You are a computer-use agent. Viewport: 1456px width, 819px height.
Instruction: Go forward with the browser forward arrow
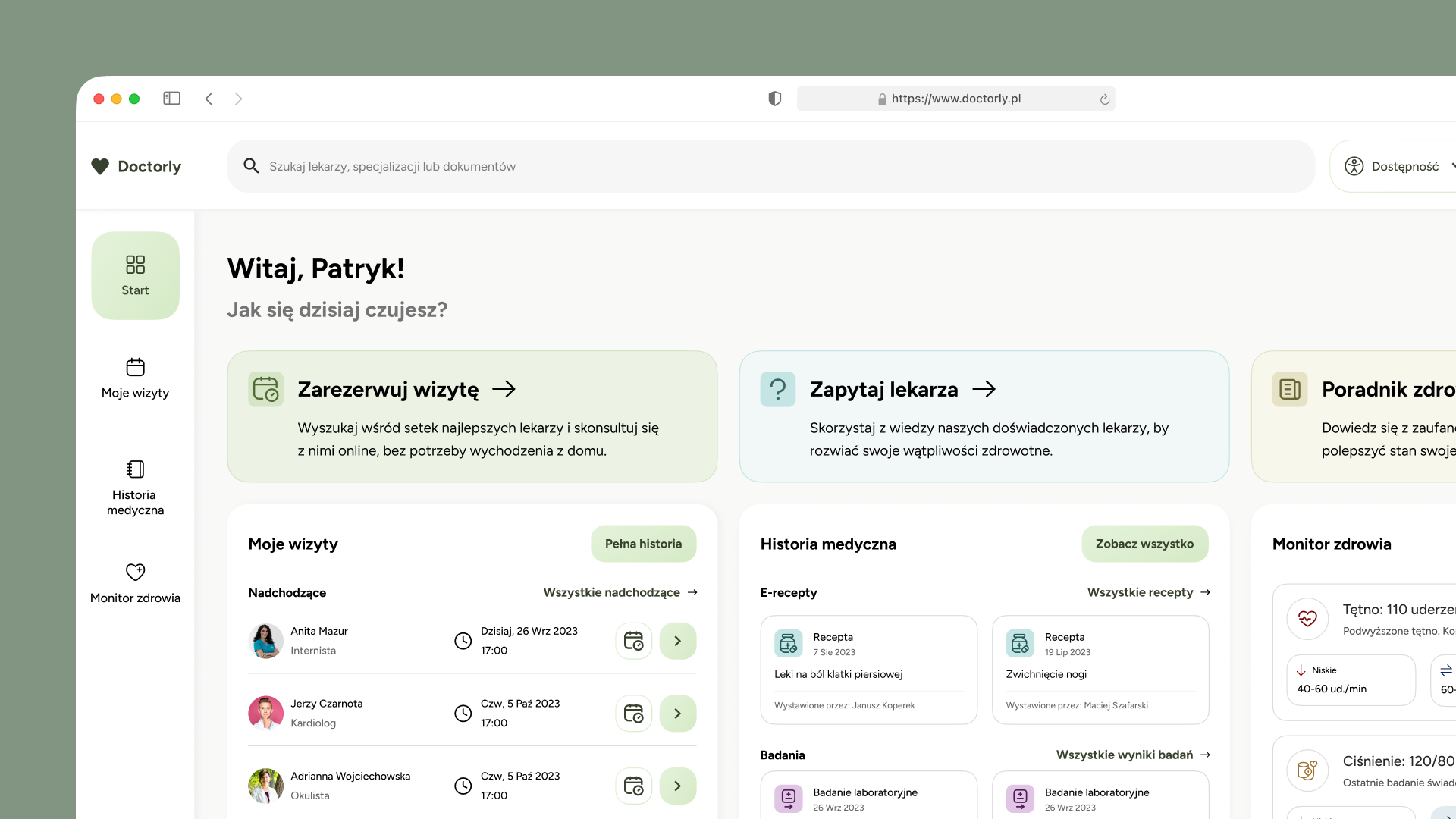pyautogui.click(x=238, y=99)
